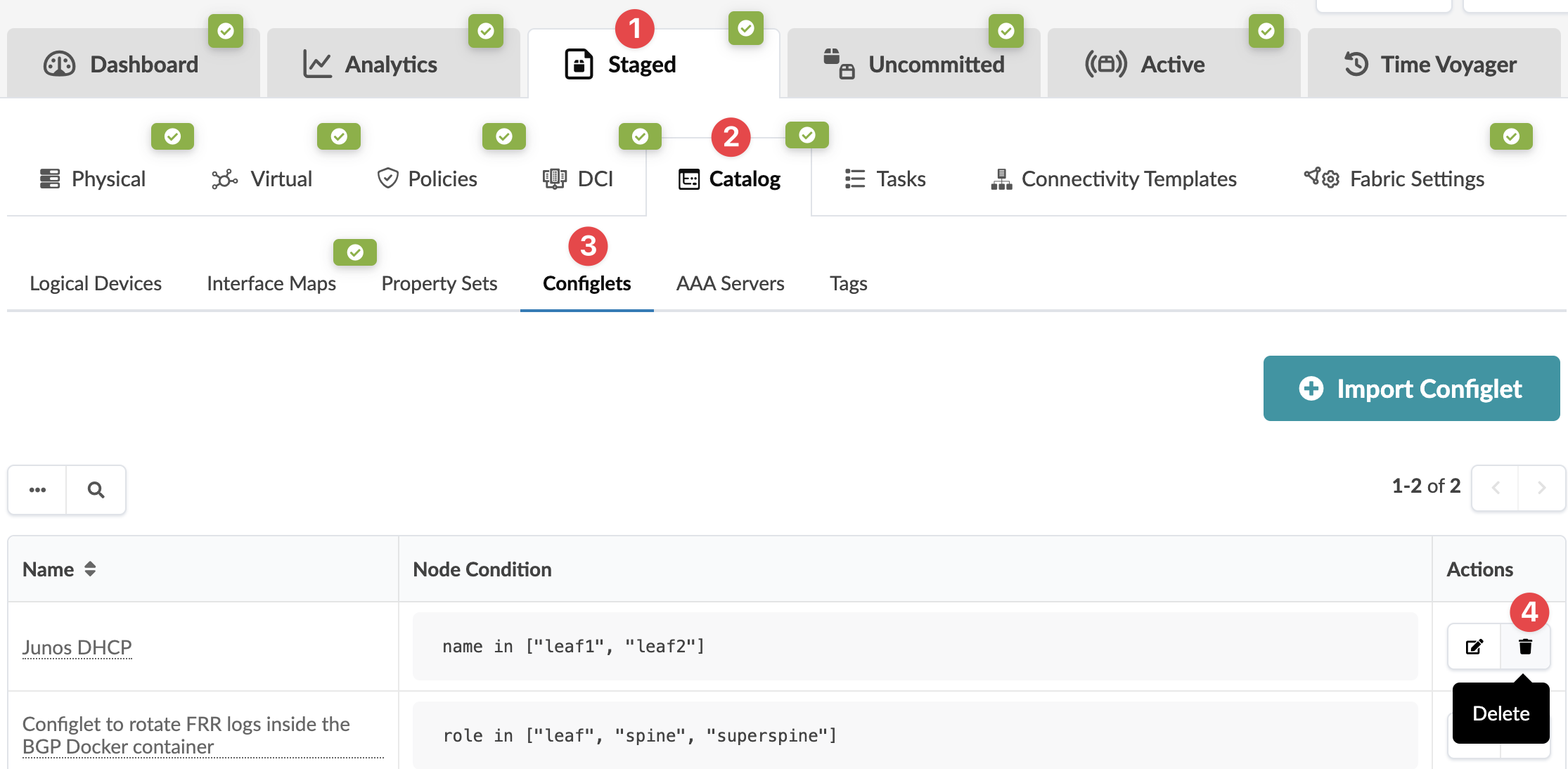
Task: Switch to the Property Sets sub-tab
Action: point(439,283)
